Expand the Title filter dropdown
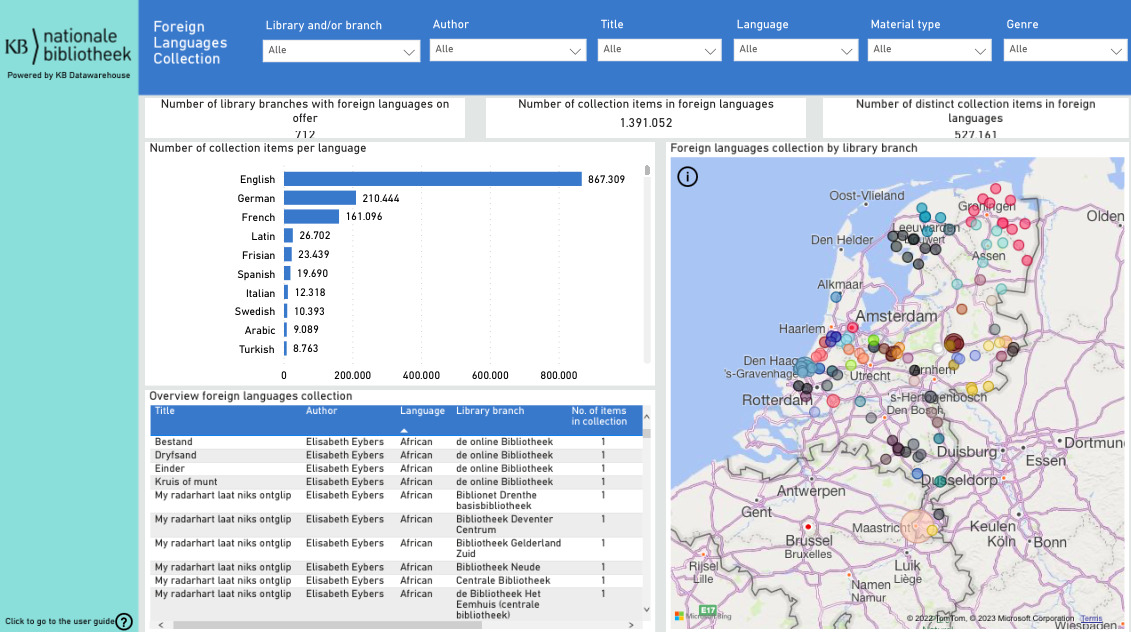Viewport: 1131px width, 632px height. point(659,50)
